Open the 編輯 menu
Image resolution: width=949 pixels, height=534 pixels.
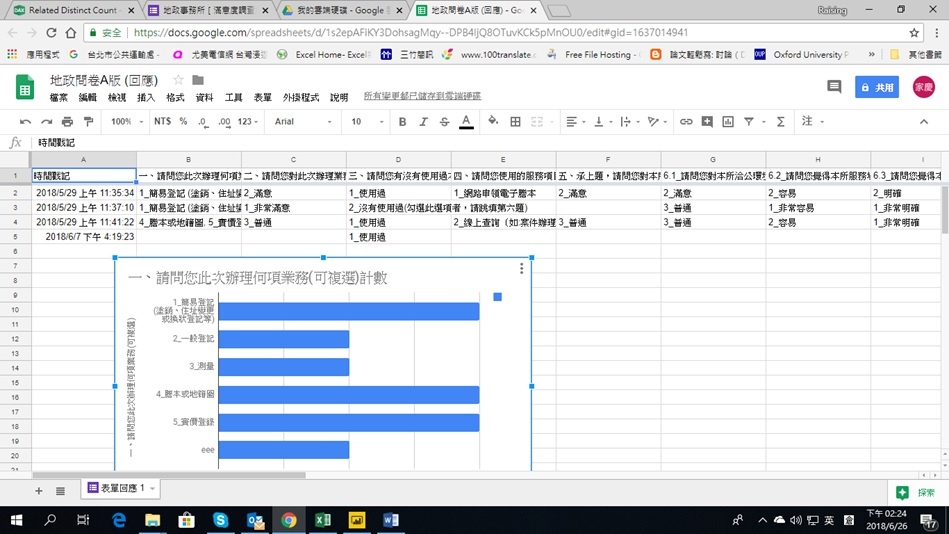point(88,97)
